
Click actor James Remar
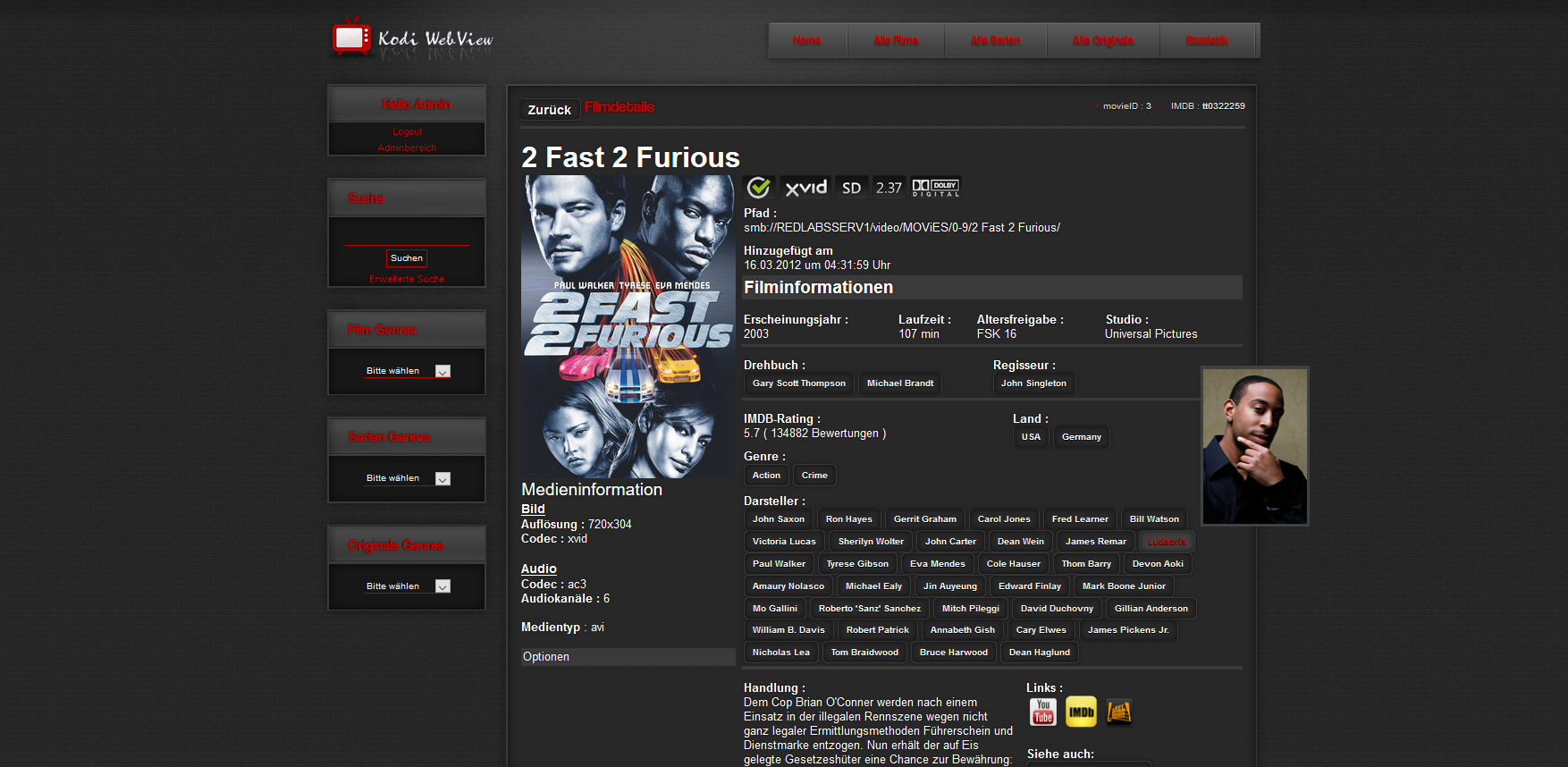1096,542
